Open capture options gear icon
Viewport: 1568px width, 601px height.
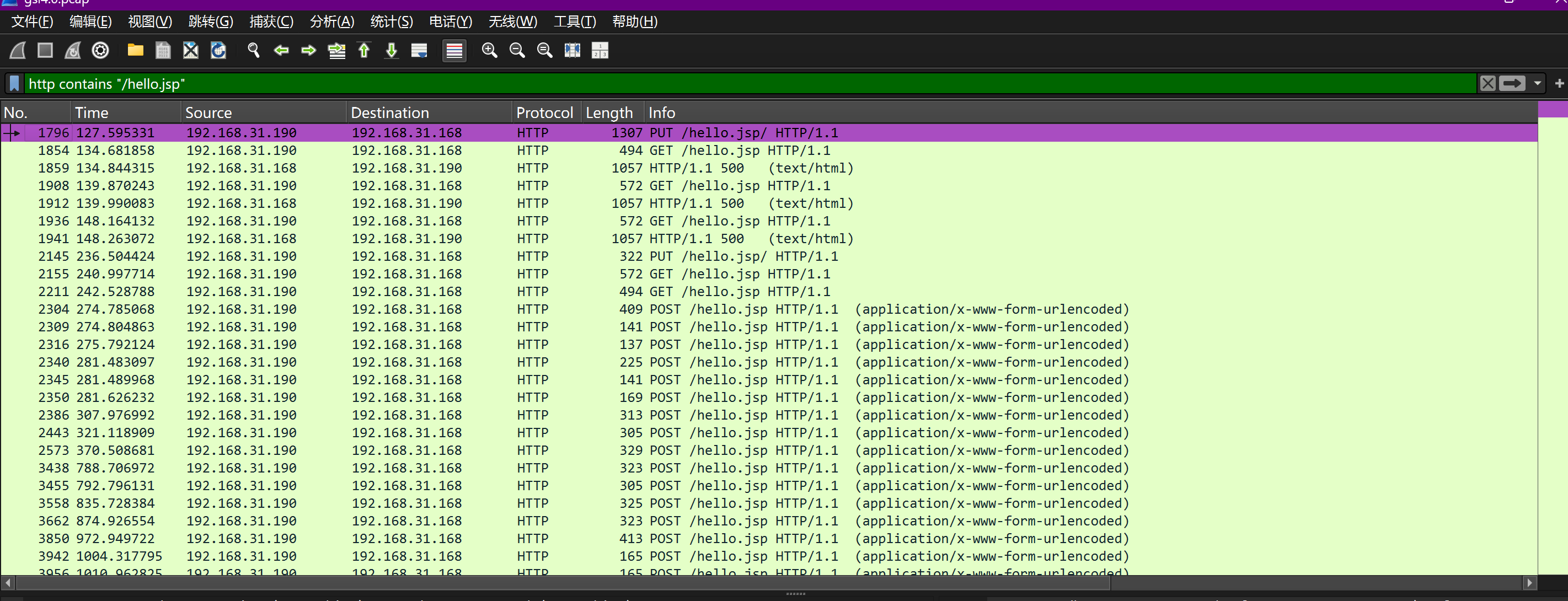pos(100,51)
